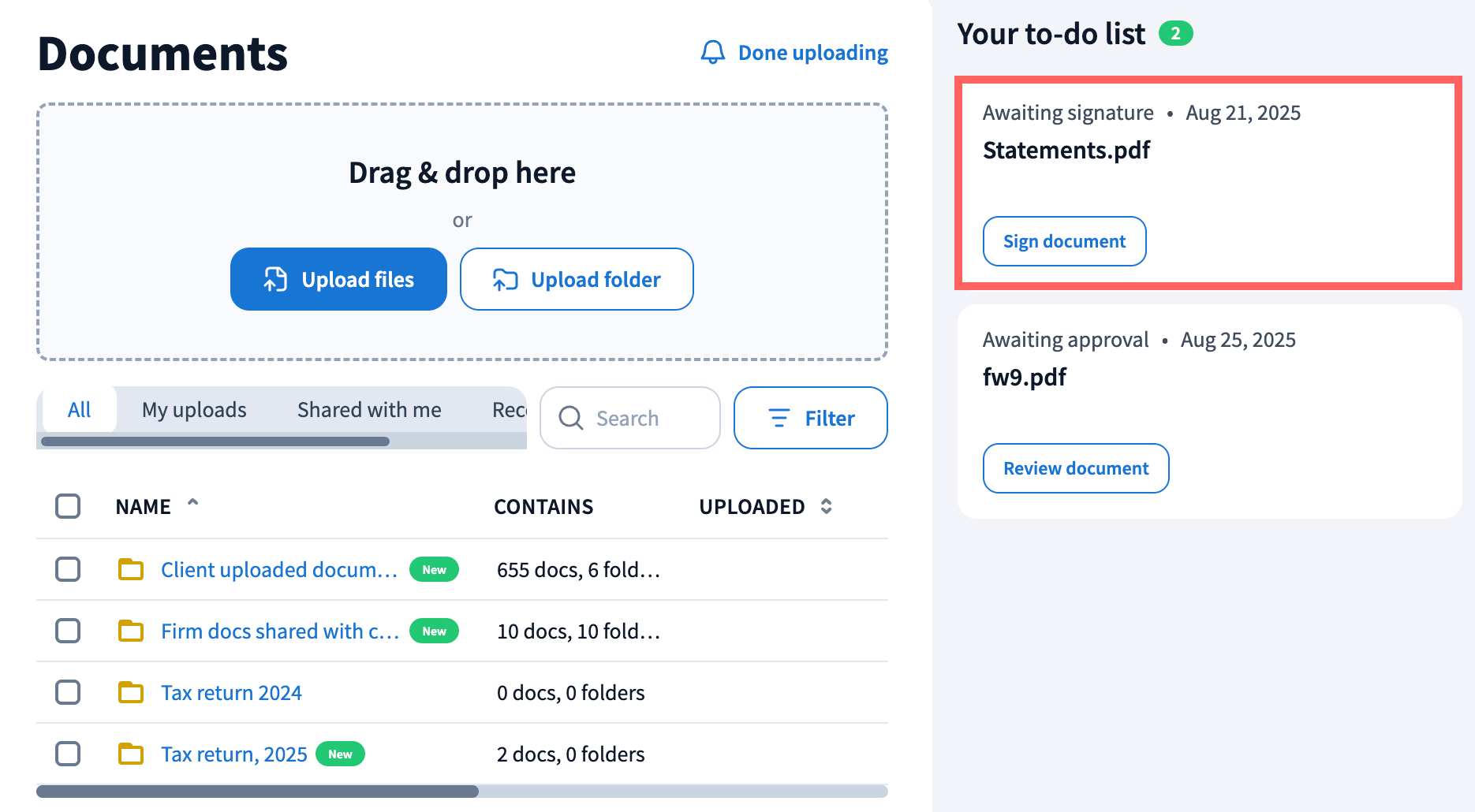This screenshot has height=812, width=1475.
Task: Click the magnifier icon in Search box
Action: click(x=570, y=418)
